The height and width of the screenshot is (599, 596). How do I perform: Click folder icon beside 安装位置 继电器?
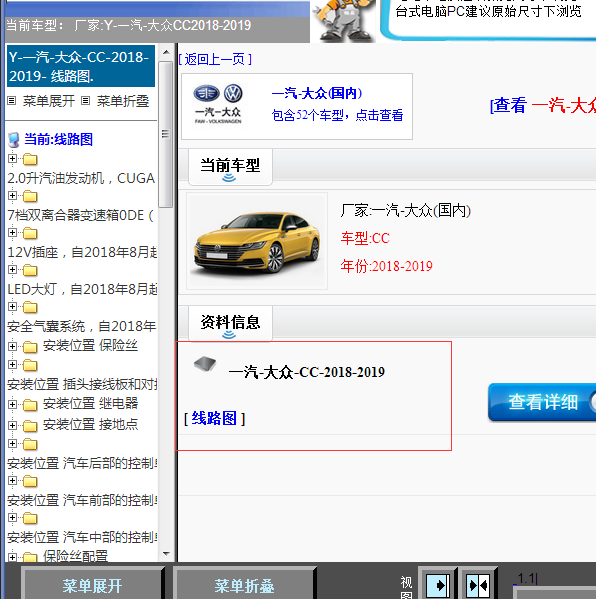[30, 405]
